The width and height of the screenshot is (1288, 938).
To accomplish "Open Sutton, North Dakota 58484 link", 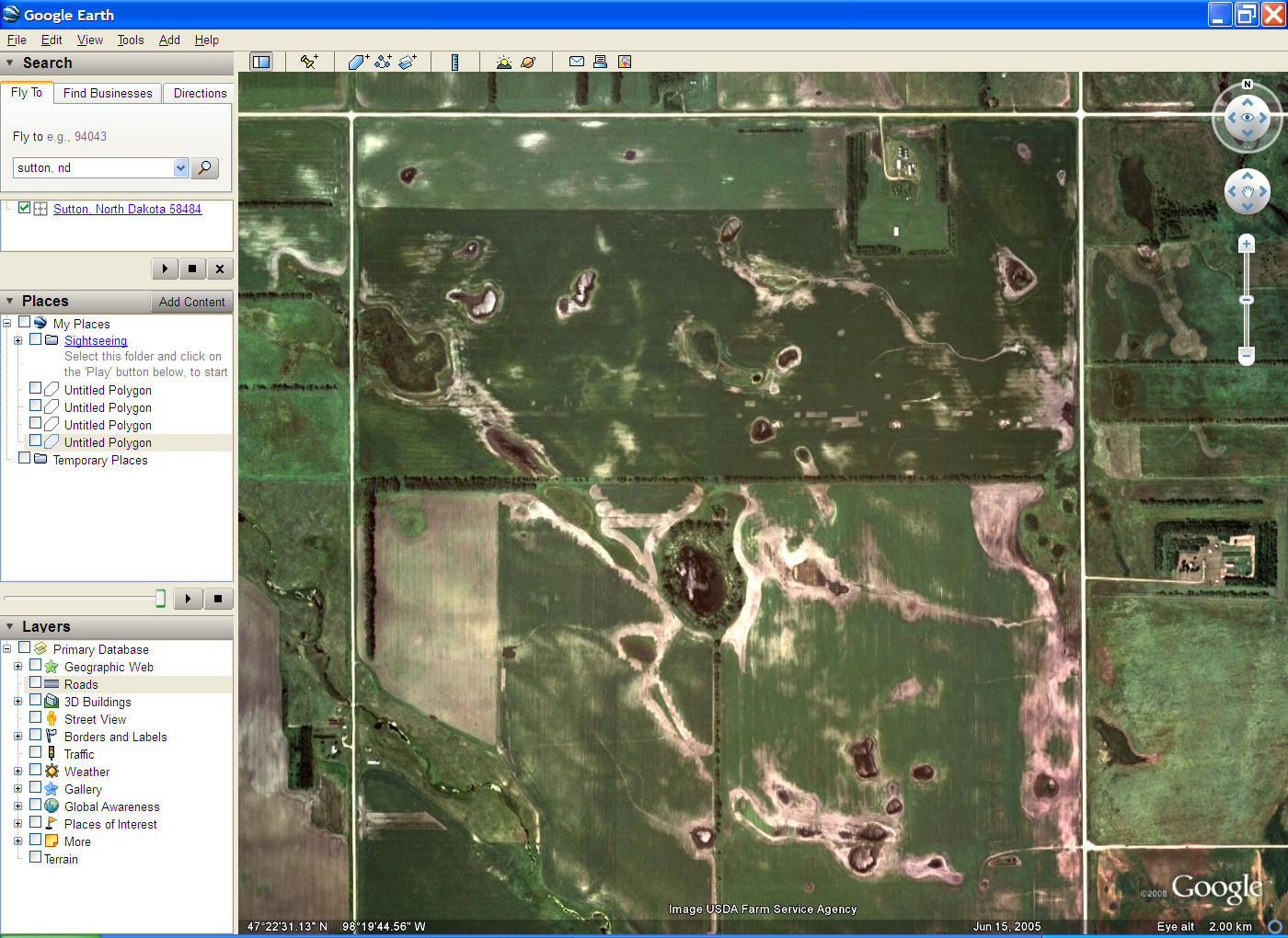I will coord(127,209).
